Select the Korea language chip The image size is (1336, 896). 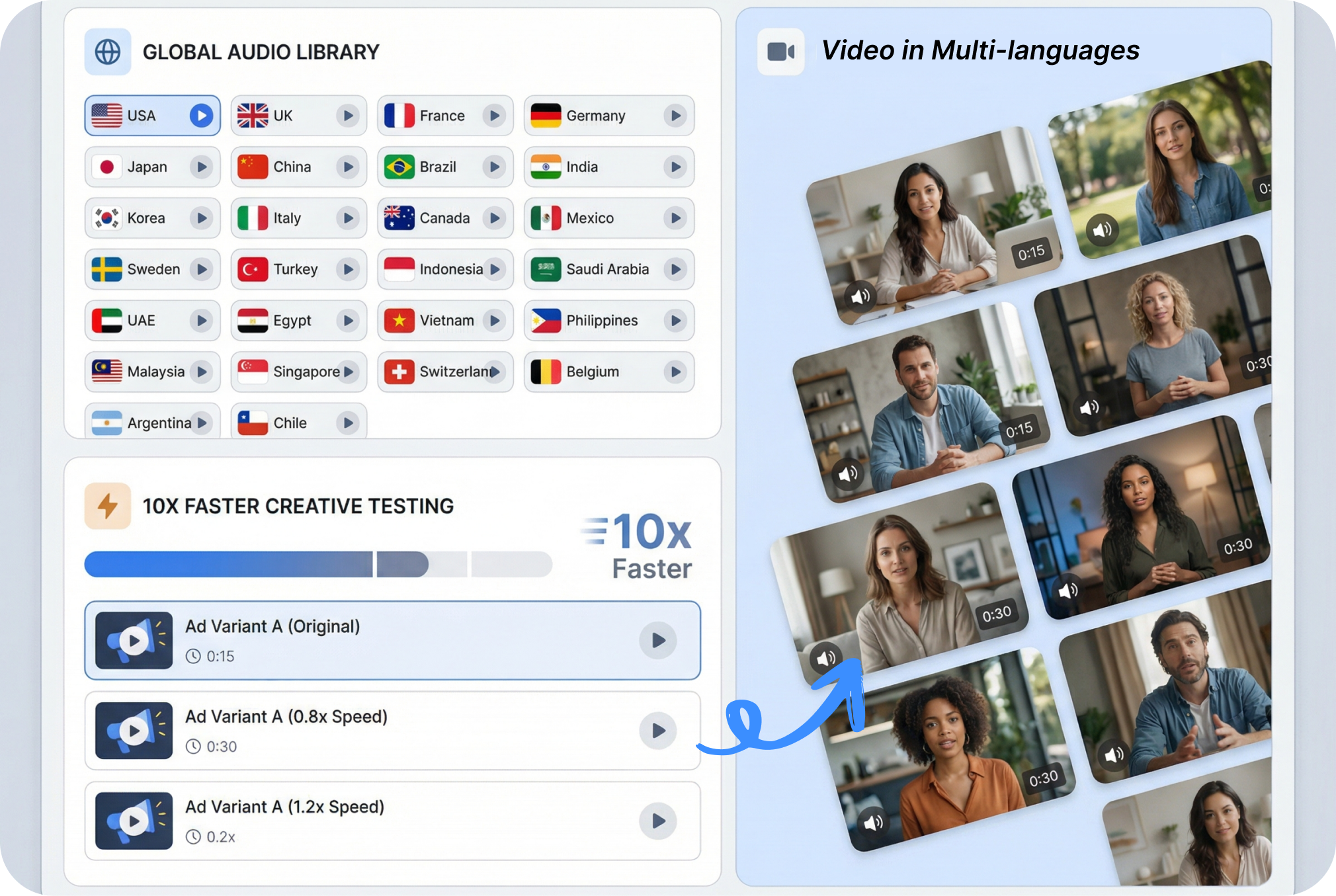click(152, 218)
